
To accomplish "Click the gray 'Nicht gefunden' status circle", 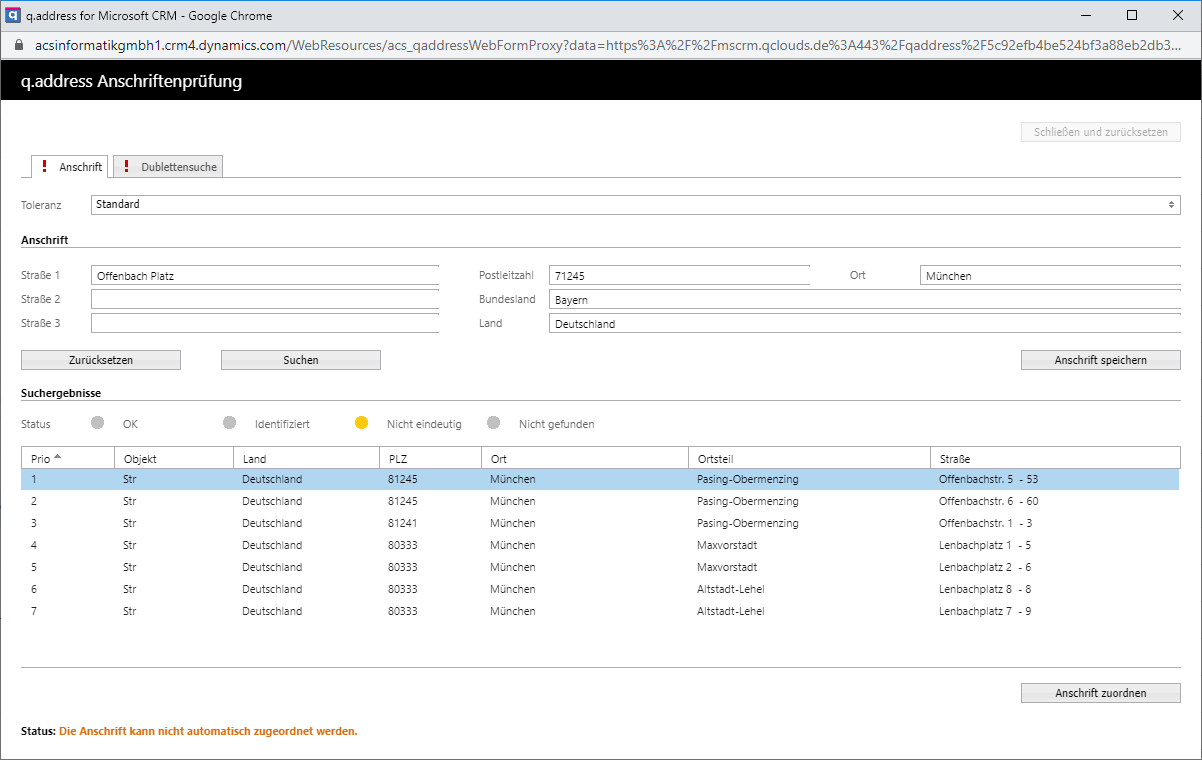I will (493, 423).
